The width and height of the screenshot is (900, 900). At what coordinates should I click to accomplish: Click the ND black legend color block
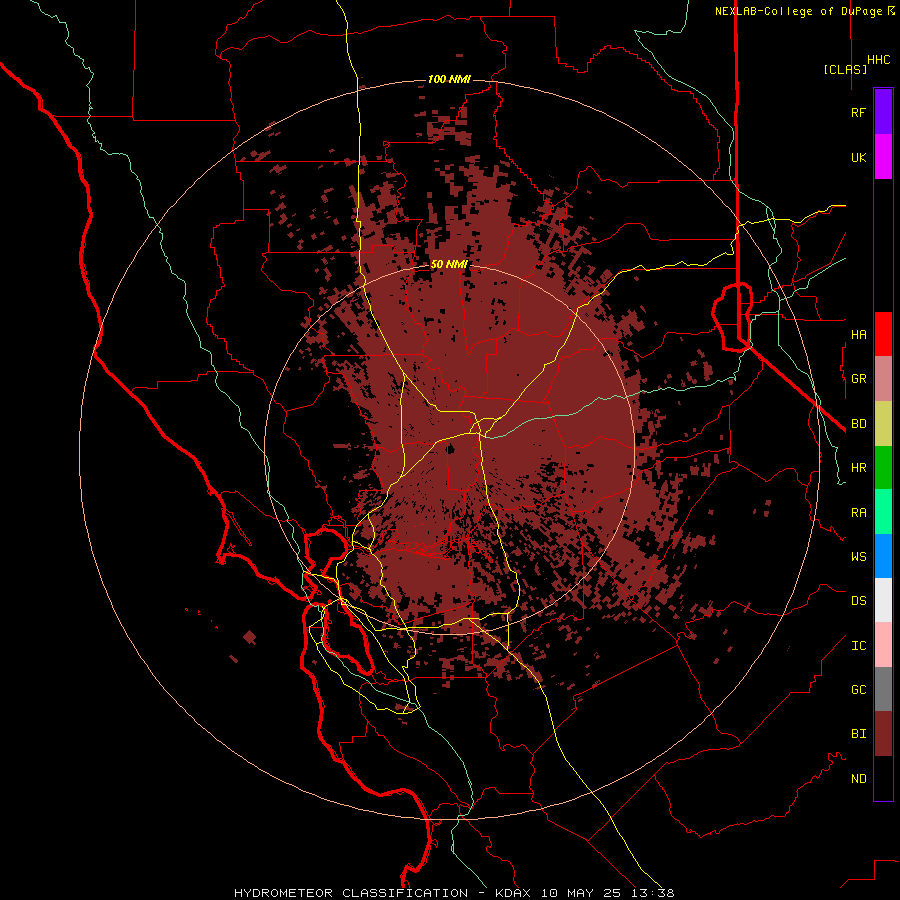pyautogui.click(x=883, y=778)
